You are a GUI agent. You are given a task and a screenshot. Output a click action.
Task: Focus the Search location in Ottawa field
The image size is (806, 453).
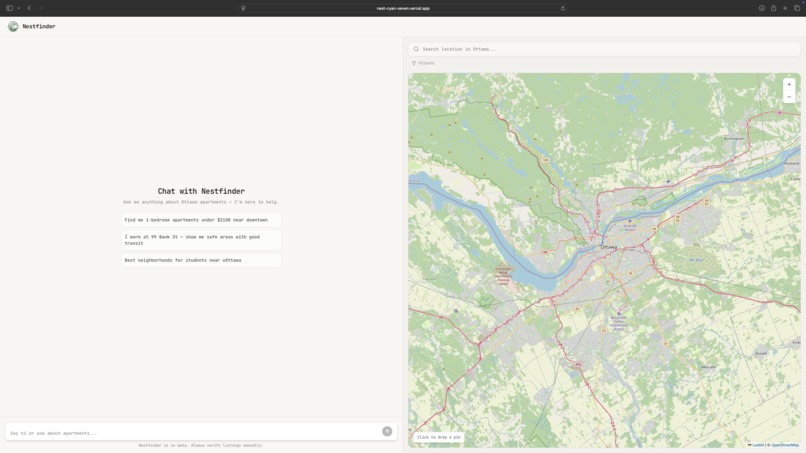604,49
